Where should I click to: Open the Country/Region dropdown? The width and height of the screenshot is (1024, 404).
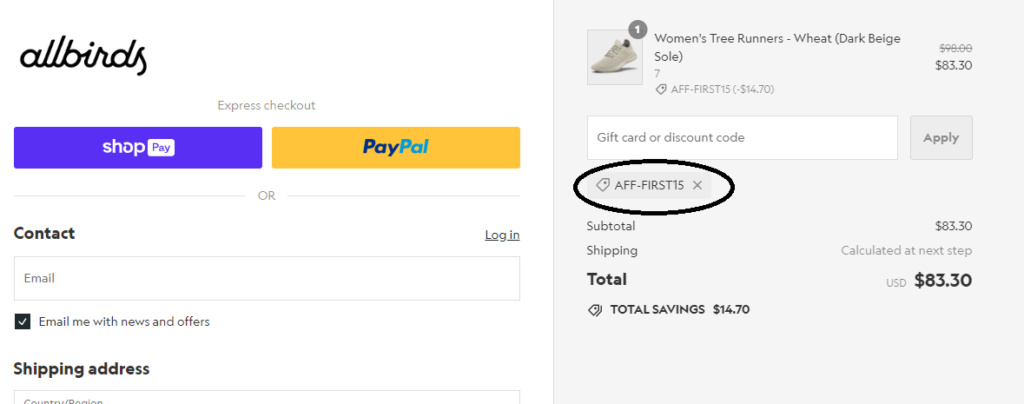click(x=266, y=397)
